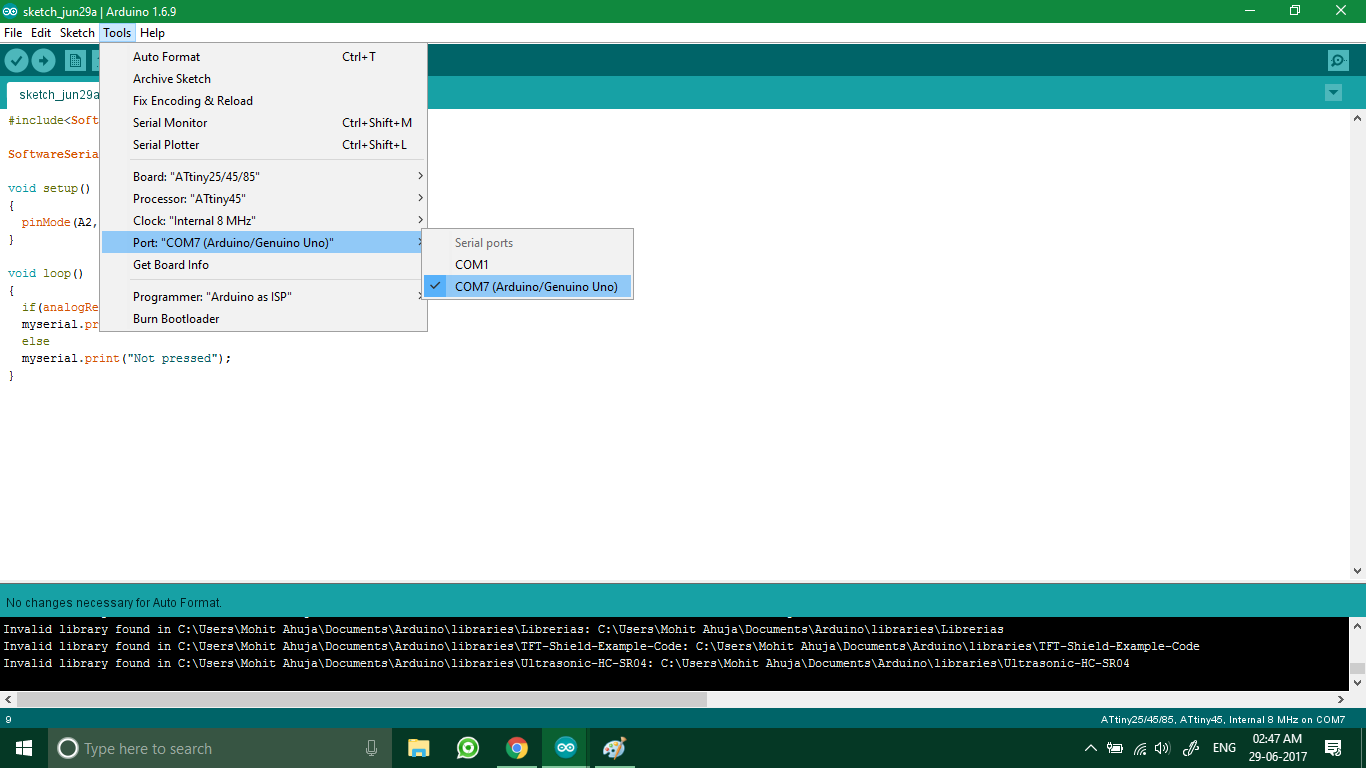
Task: Open Wi-Fi network tray icon
Action: (1139, 748)
